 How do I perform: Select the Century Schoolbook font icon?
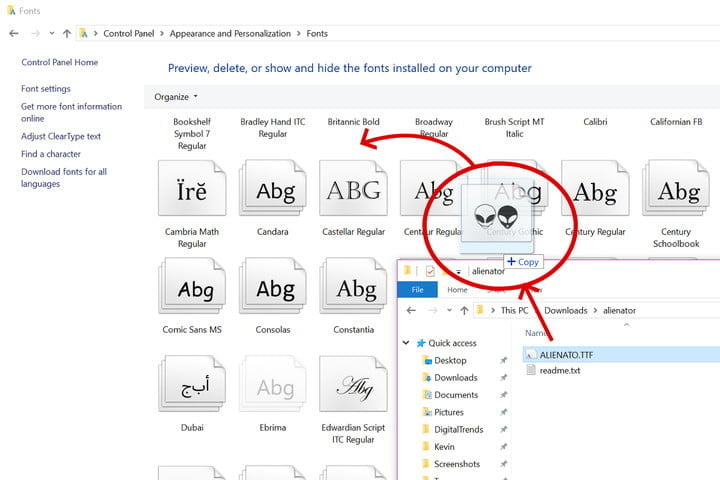[676, 187]
